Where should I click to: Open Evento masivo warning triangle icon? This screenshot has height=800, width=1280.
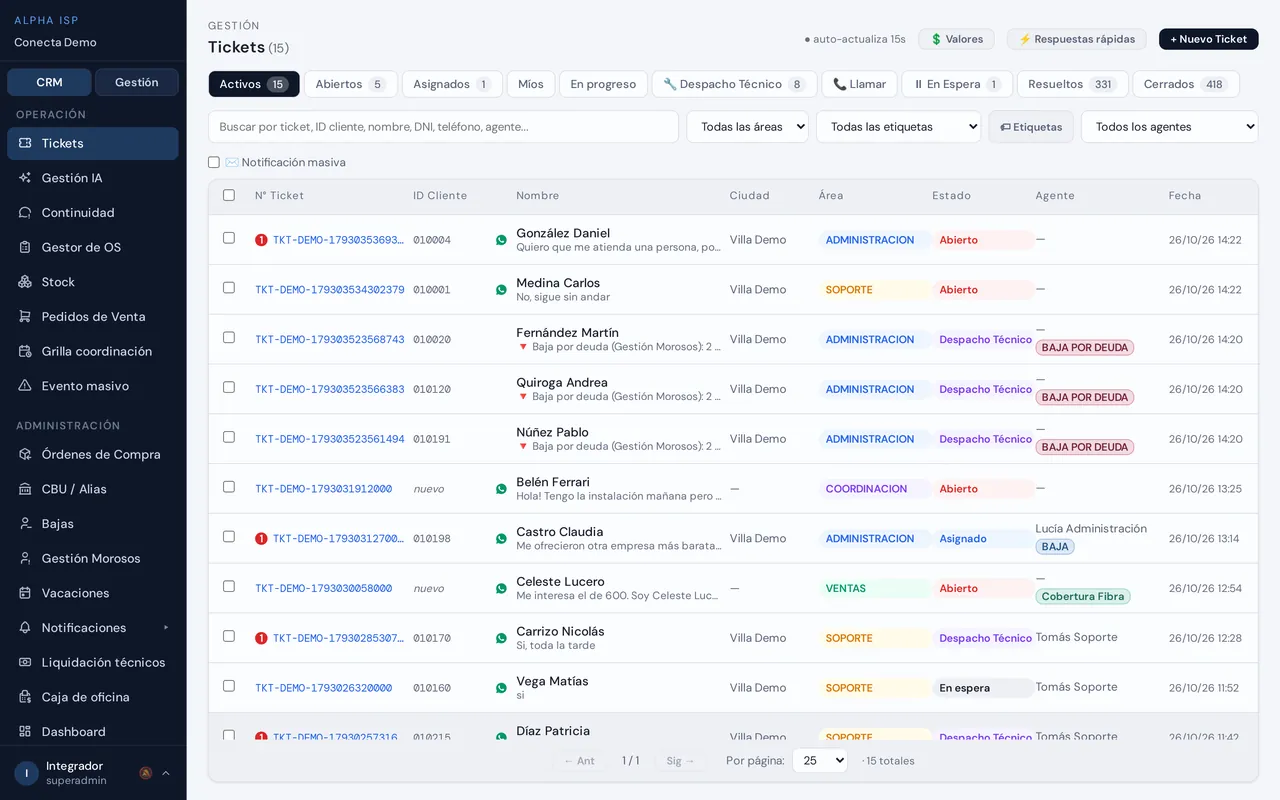(x=25, y=386)
